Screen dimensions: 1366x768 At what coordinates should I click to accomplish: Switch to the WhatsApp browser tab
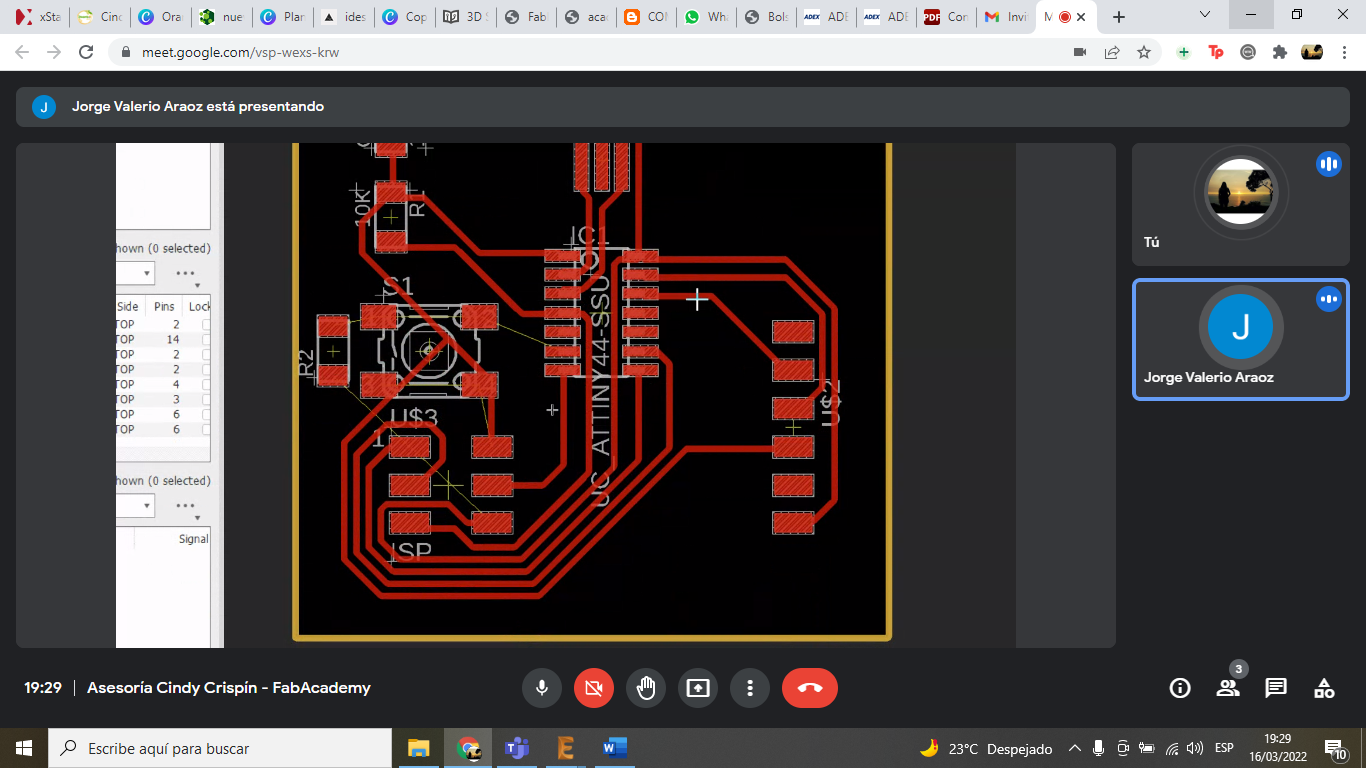705,17
